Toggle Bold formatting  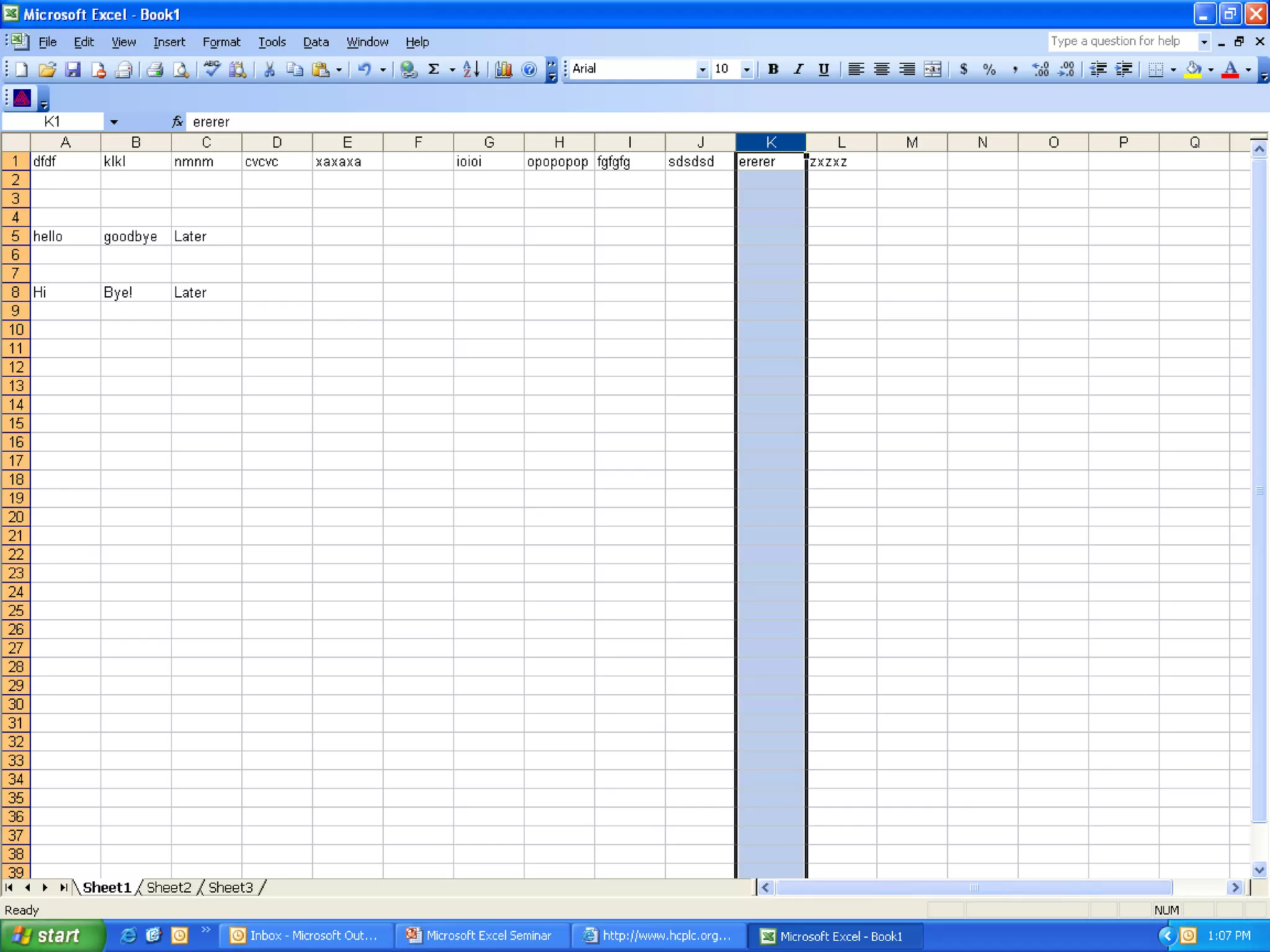[773, 69]
